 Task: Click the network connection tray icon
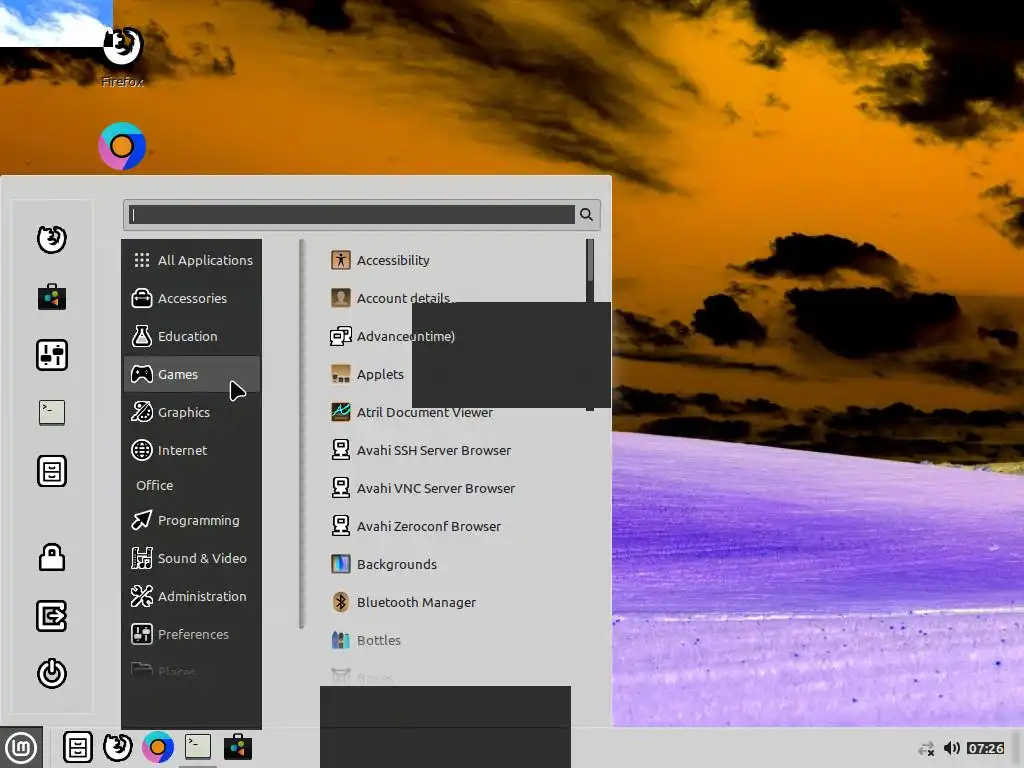click(926, 748)
